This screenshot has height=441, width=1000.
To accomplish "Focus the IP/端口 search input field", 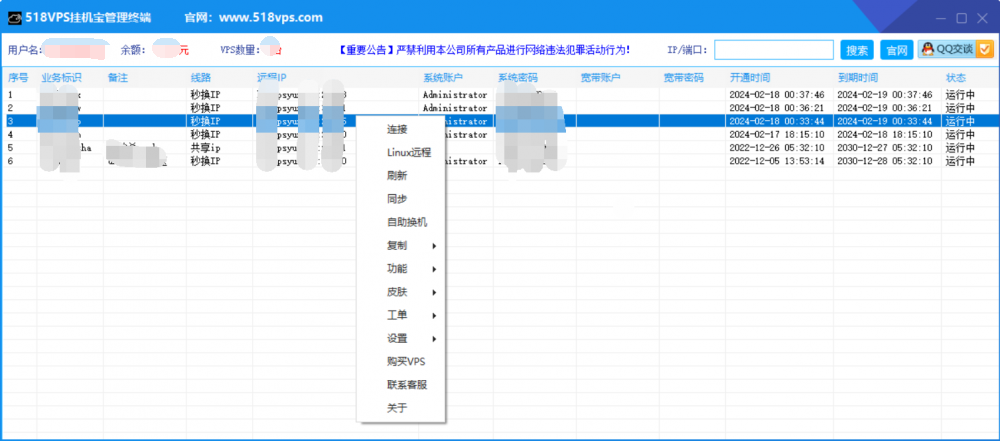I will click(774, 50).
